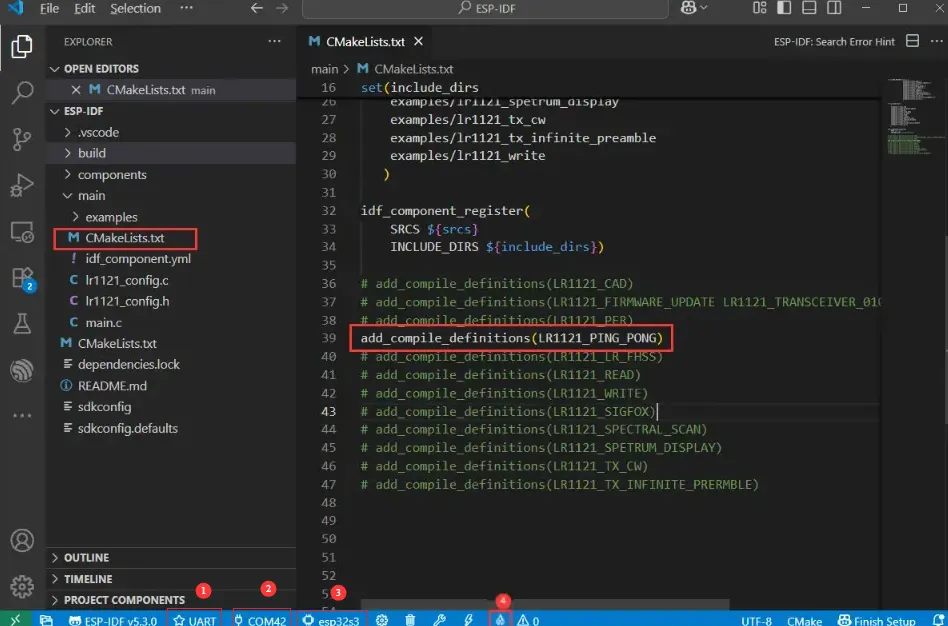This screenshot has width=948, height=626.
Task: Click the ESP-IDF build wrench icon
Action: pyautogui.click(x=439, y=620)
